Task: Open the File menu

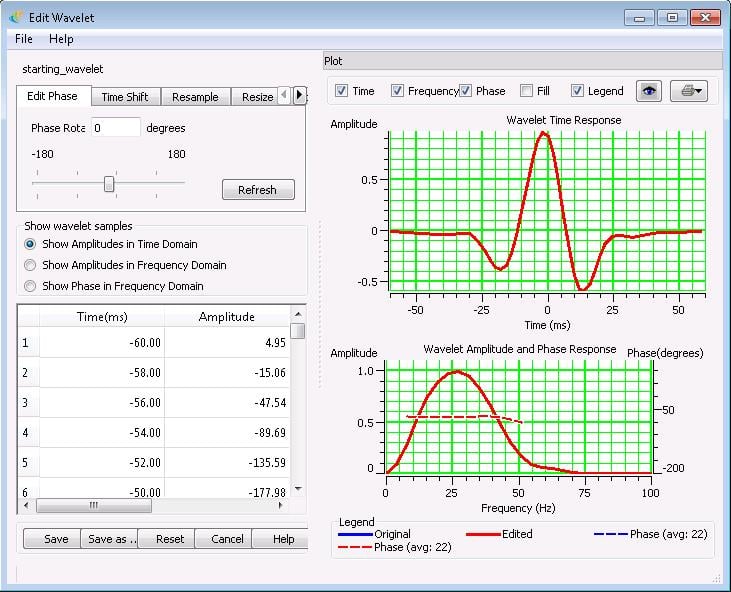Action: 24,39
